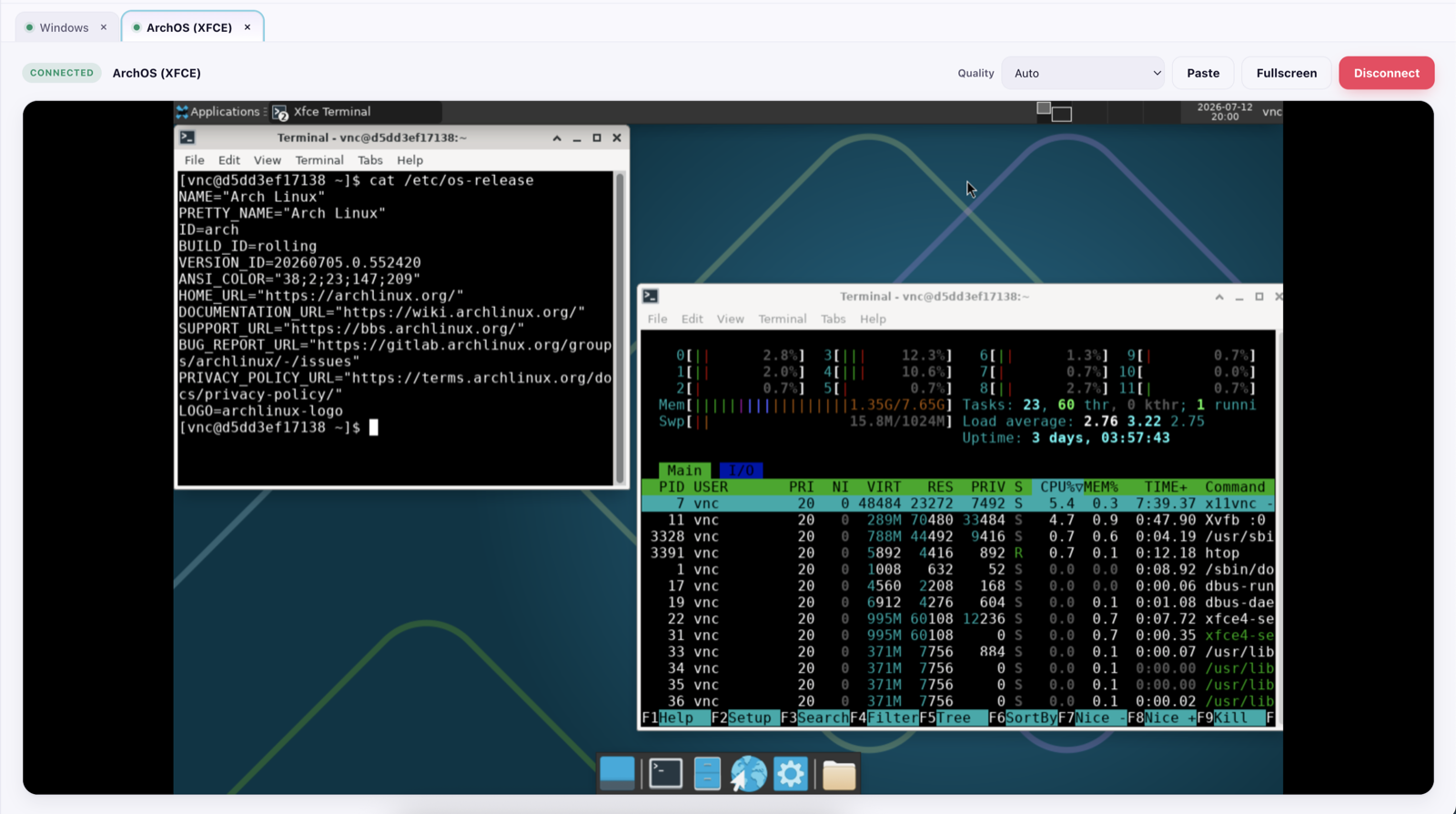Open the vnc user menu in the panel
Viewport: 1456px width, 814px height.
[1271, 111]
